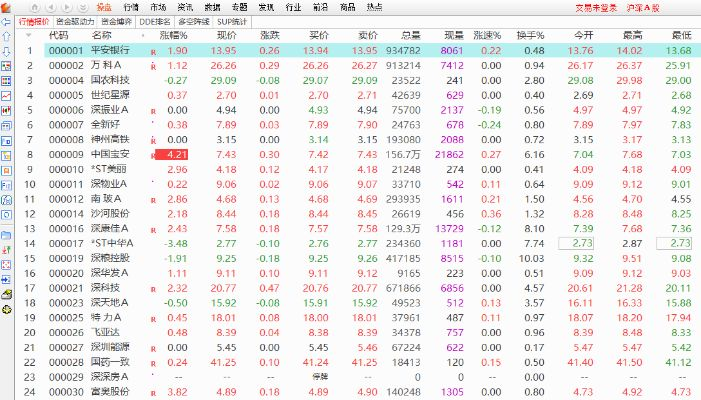Click the blue folder sidebar icon

pos(7,233)
